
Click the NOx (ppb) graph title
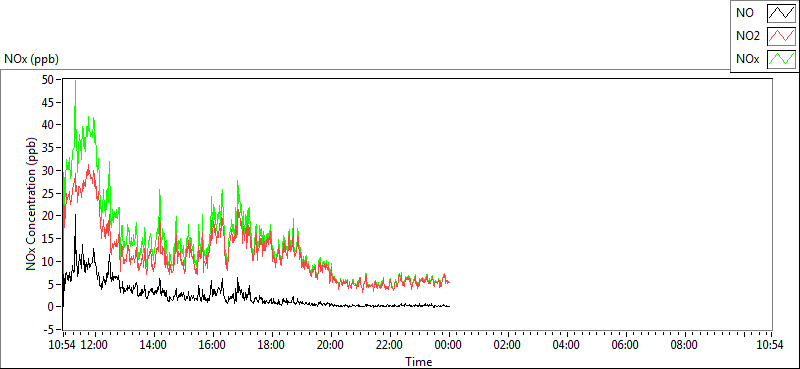point(32,59)
